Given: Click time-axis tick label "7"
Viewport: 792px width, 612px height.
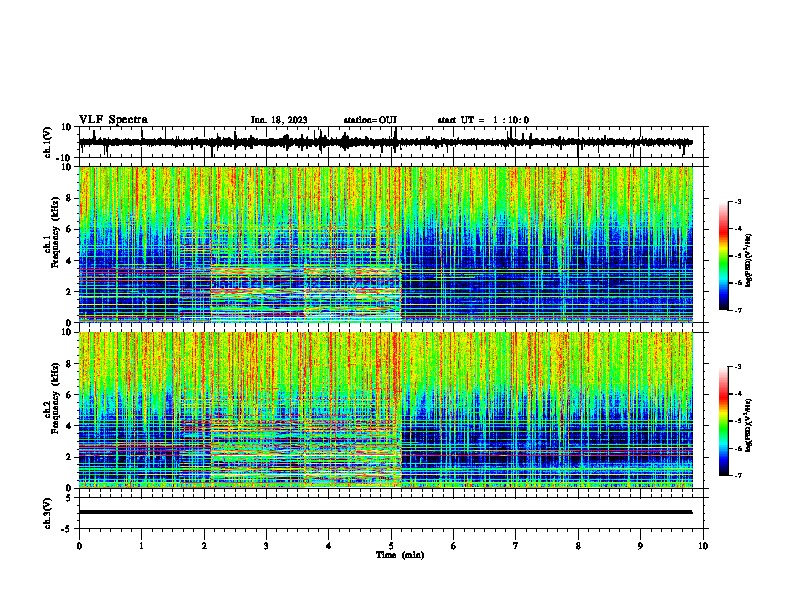Looking at the screenshot, I should tap(516, 546).
